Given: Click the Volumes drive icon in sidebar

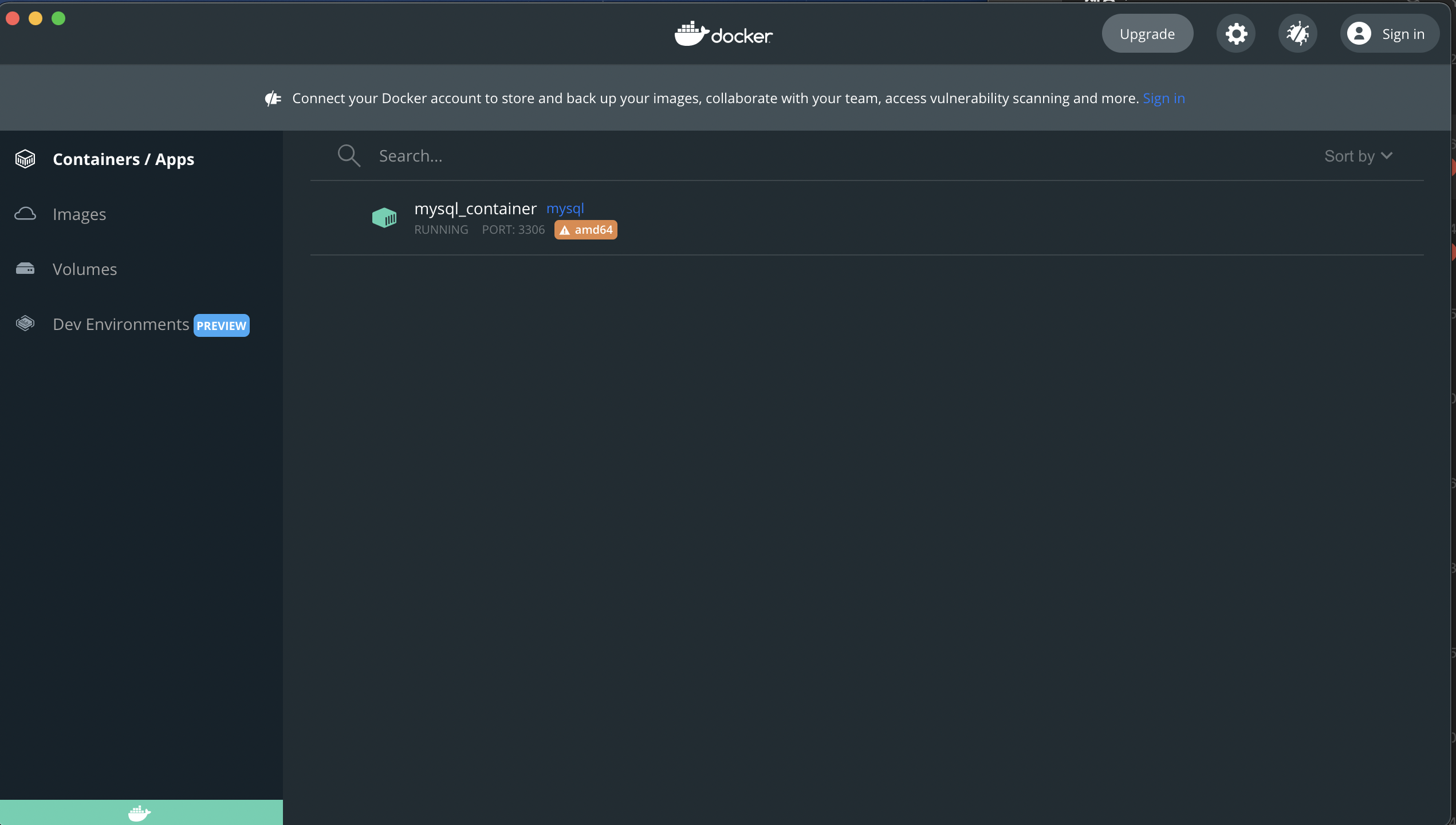Looking at the screenshot, I should [x=25, y=269].
